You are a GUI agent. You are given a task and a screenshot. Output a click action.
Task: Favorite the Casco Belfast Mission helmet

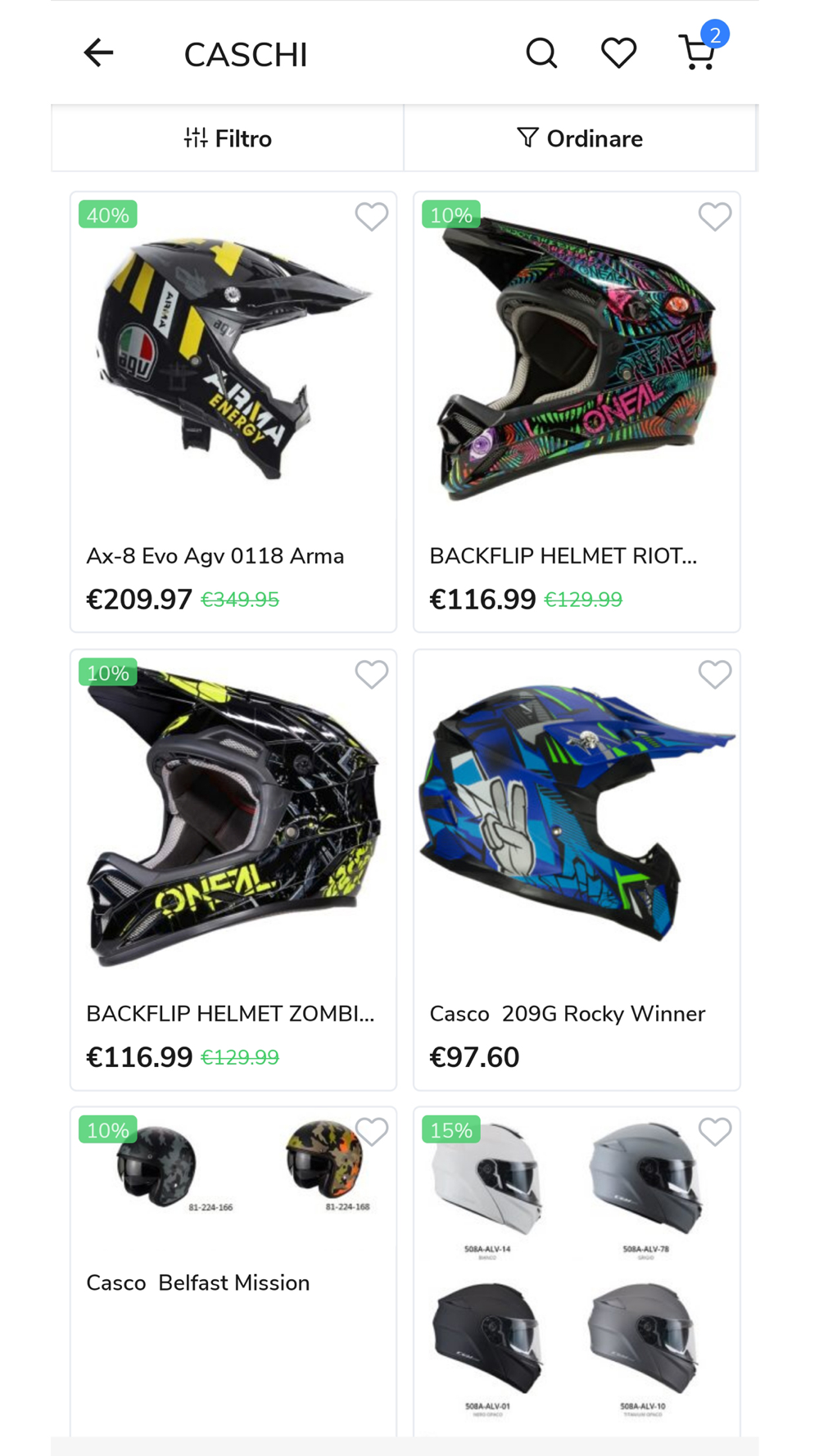(x=371, y=1132)
